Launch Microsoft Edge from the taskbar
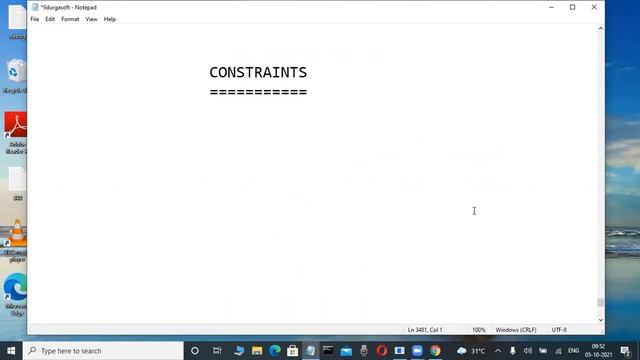This screenshot has width=640, height=360. pos(275,351)
